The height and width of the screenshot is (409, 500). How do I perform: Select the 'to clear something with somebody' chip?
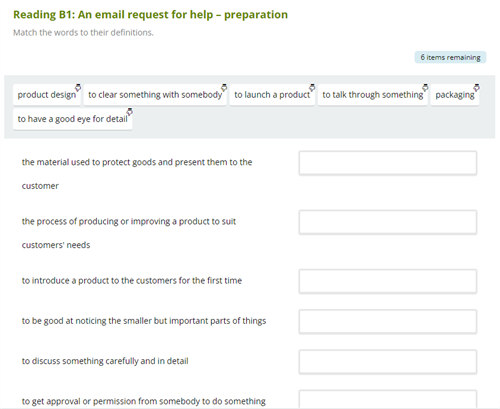point(155,95)
